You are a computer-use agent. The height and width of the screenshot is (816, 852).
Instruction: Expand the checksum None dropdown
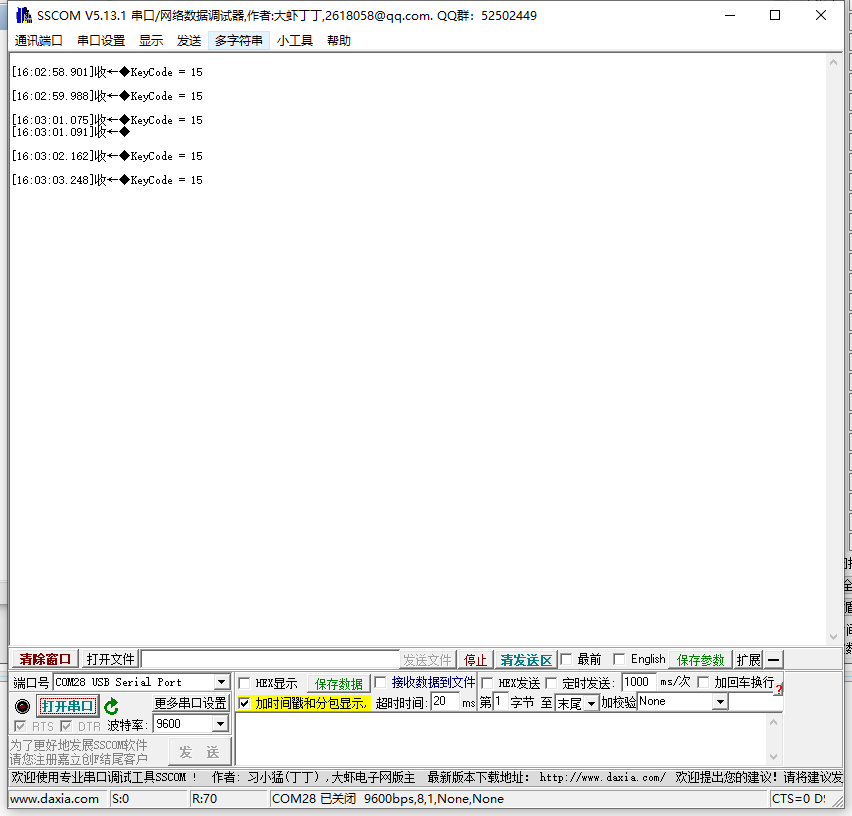[719, 702]
